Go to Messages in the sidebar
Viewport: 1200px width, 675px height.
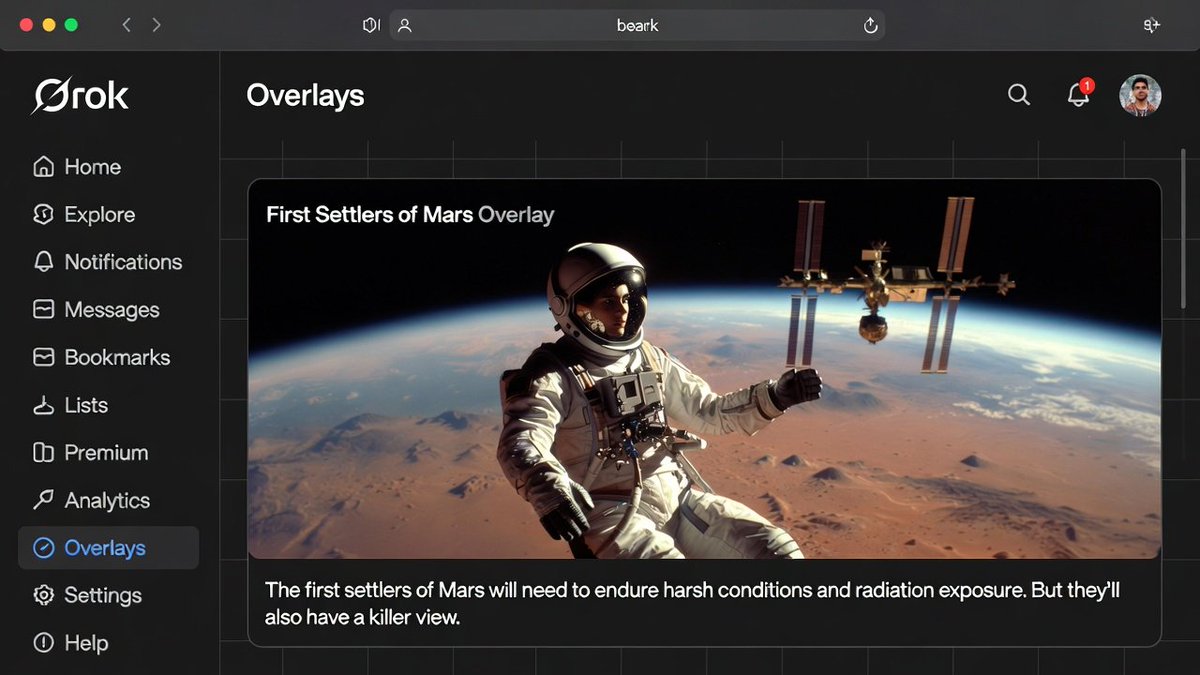112,310
